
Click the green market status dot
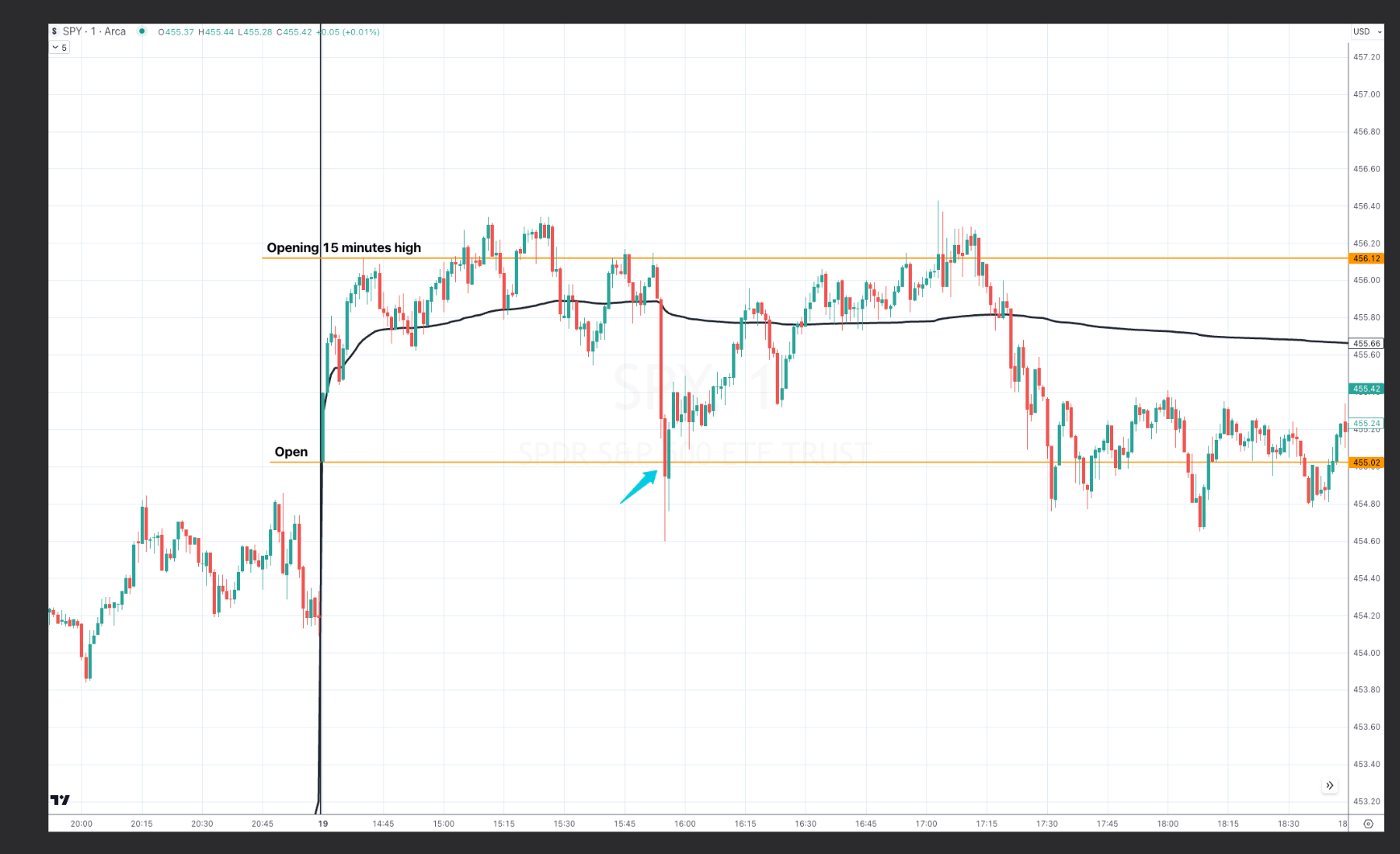[142, 31]
